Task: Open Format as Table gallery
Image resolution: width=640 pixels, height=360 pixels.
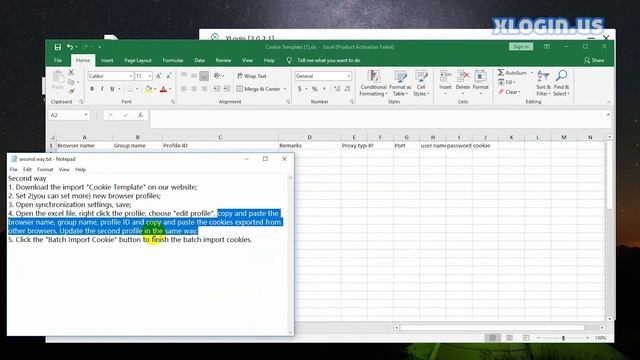Action: (400, 83)
